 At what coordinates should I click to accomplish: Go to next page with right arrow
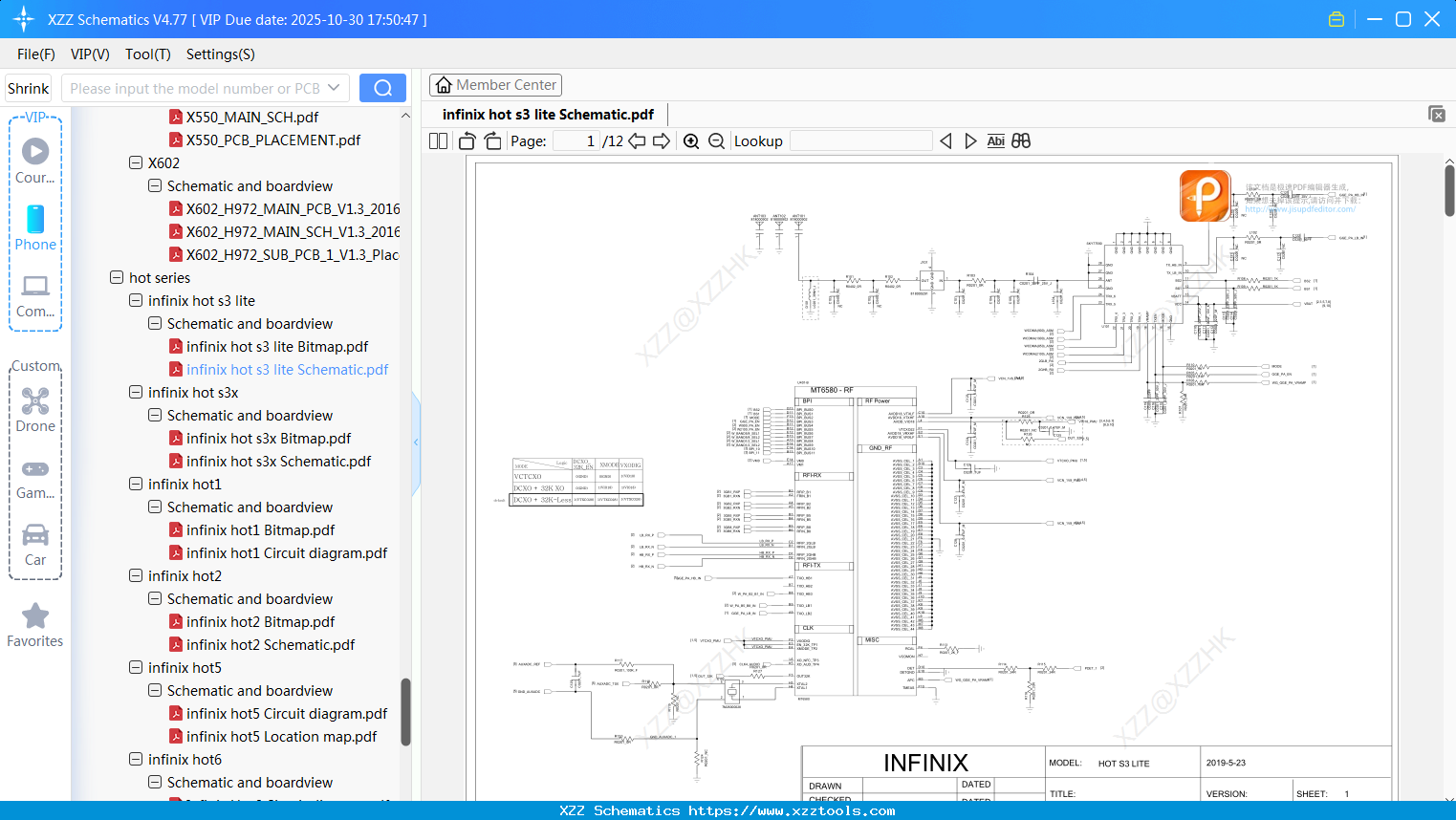[661, 140]
